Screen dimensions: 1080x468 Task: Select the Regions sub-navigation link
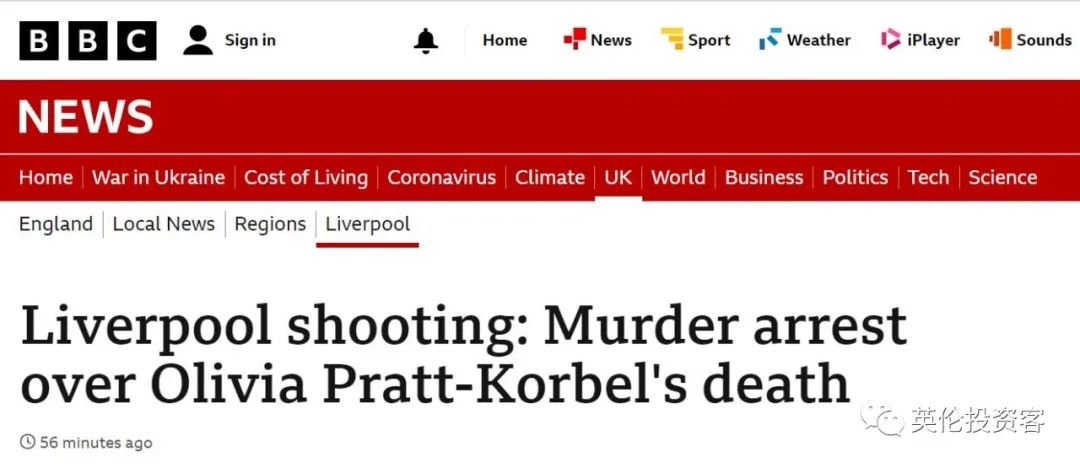(x=270, y=224)
